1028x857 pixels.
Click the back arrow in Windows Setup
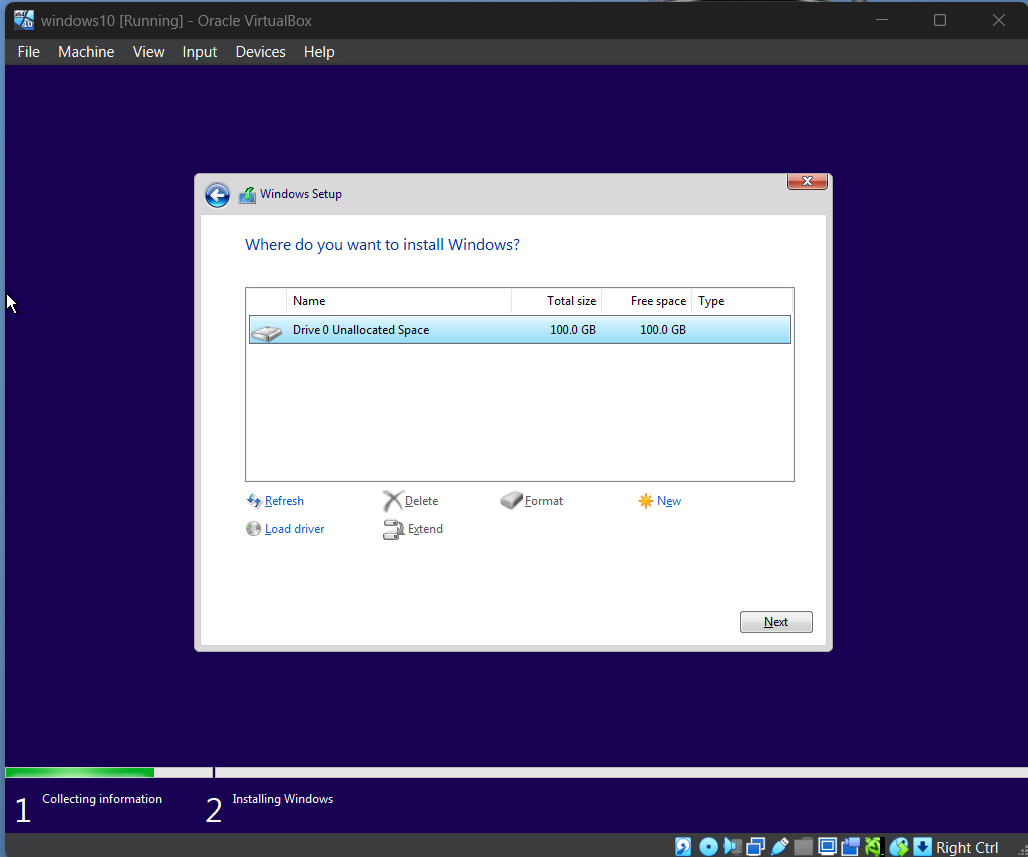click(217, 195)
